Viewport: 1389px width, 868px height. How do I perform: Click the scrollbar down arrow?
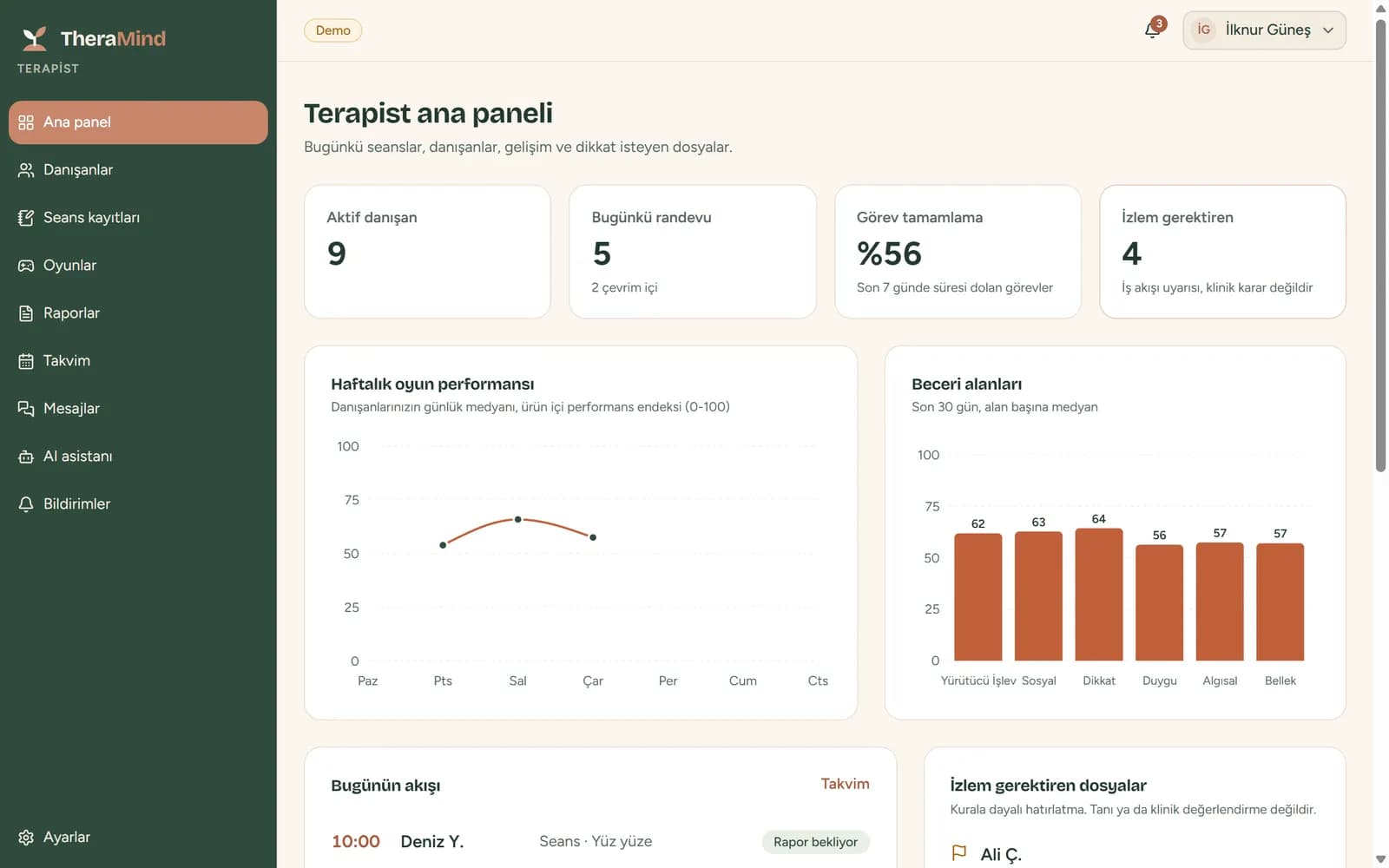pyautogui.click(x=1380, y=859)
